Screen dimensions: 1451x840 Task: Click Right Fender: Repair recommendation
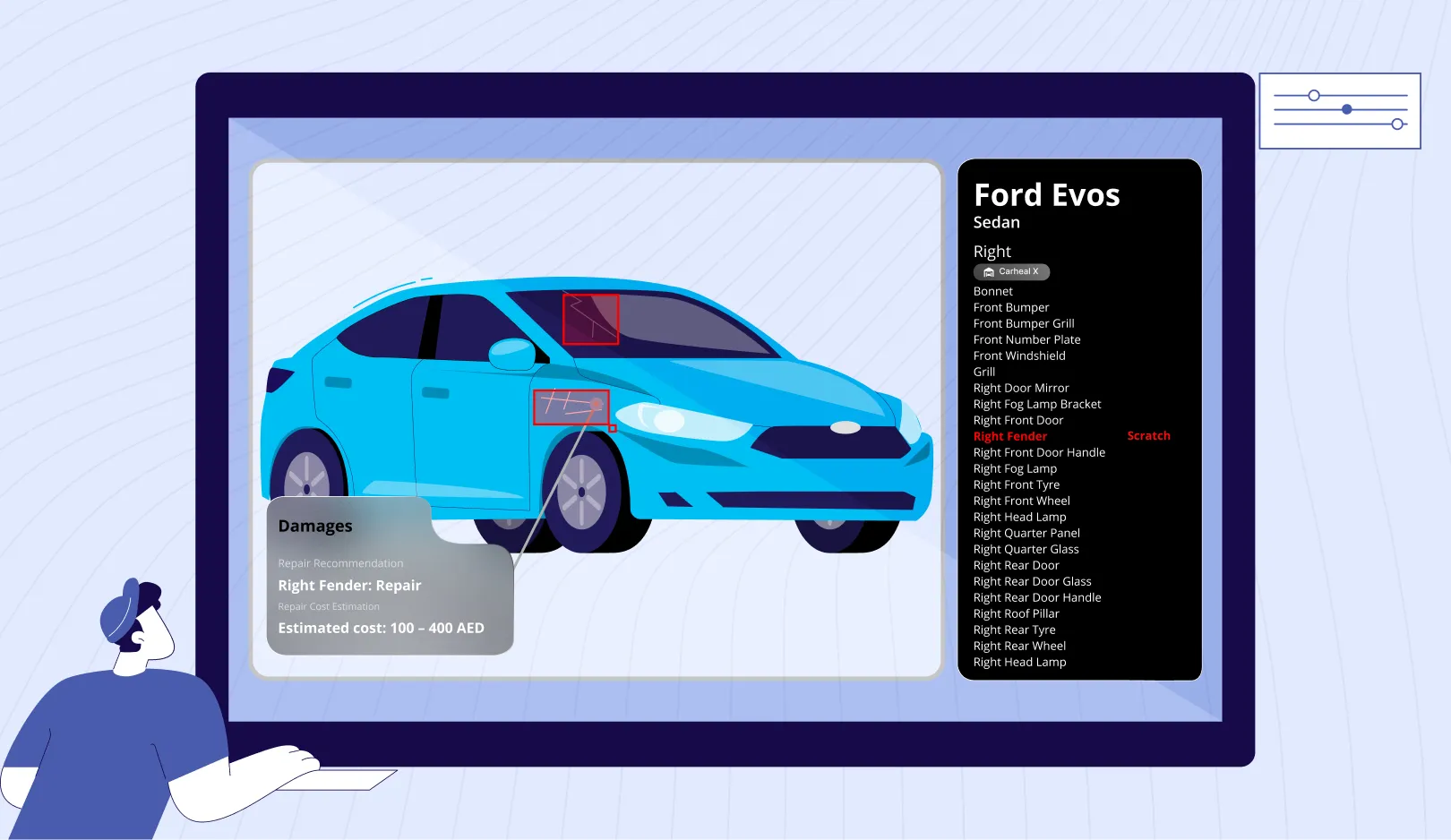[x=349, y=586]
